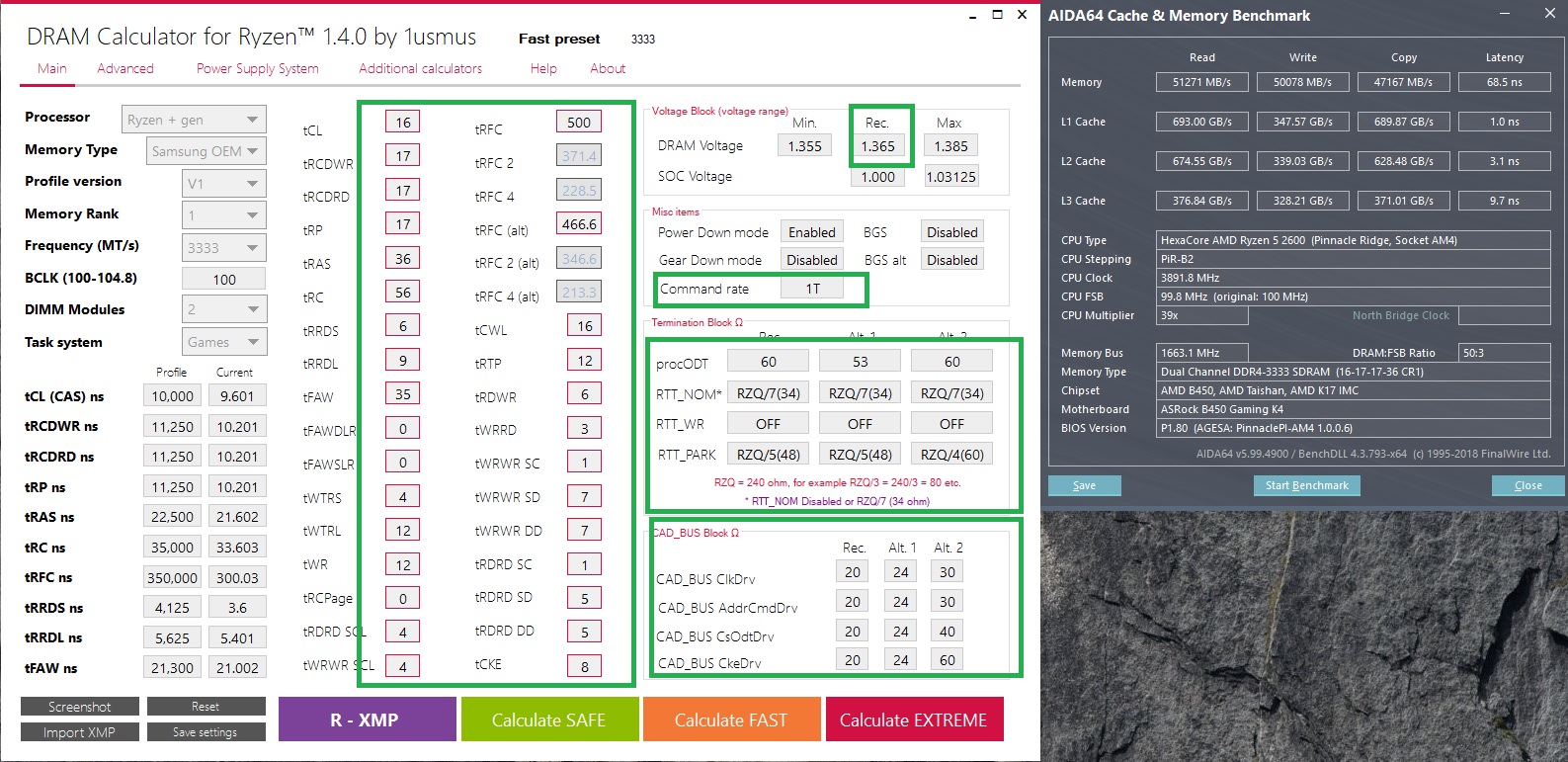This screenshot has height=762, width=1568.
Task: Click the tCL (CAS) ns Current value 9.601
Action: pyautogui.click(x=237, y=396)
